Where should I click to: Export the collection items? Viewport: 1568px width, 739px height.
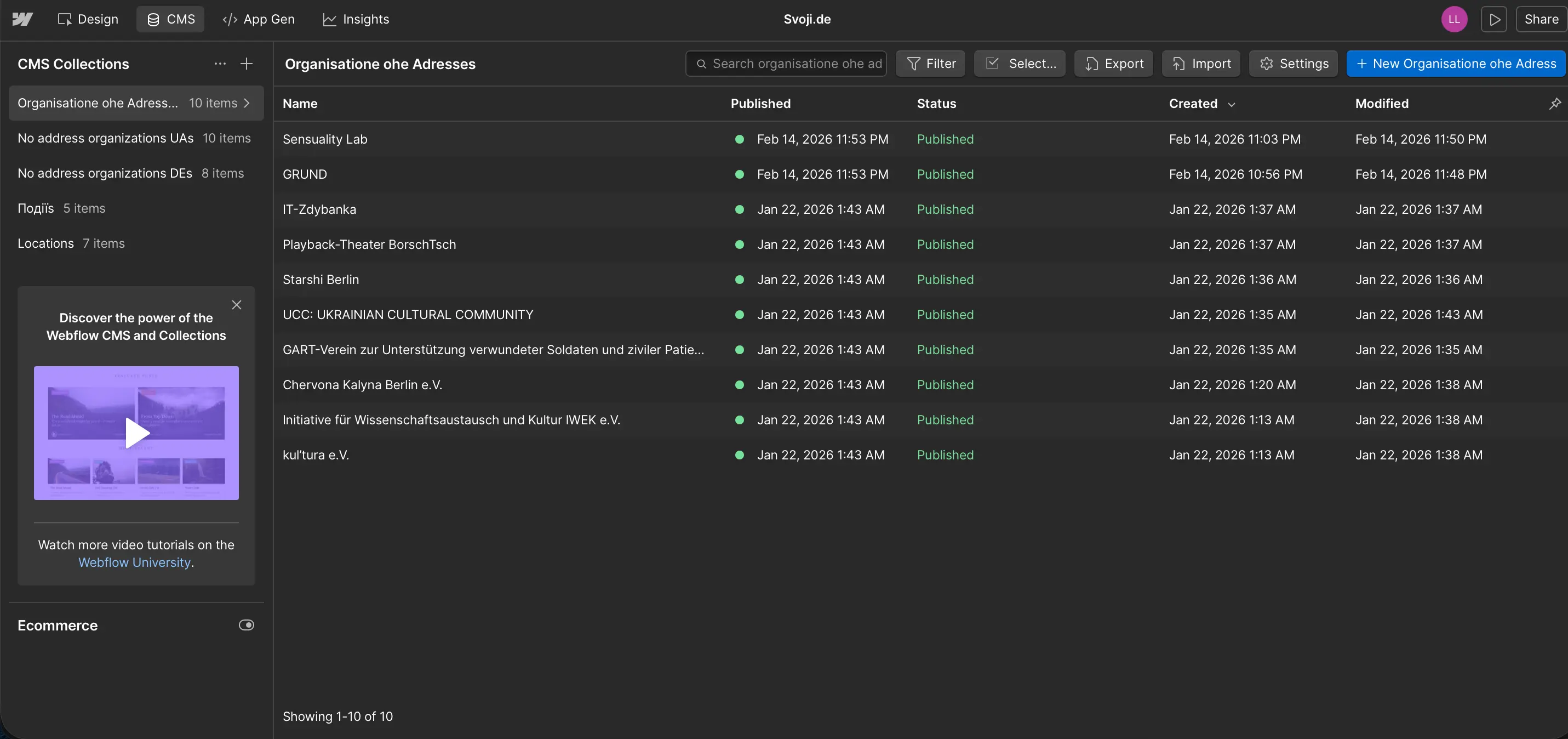click(1113, 62)
